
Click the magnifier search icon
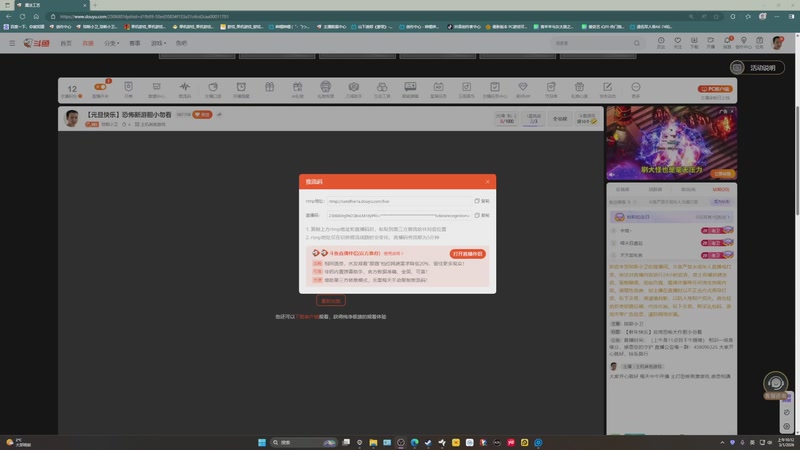pos(637,43)
